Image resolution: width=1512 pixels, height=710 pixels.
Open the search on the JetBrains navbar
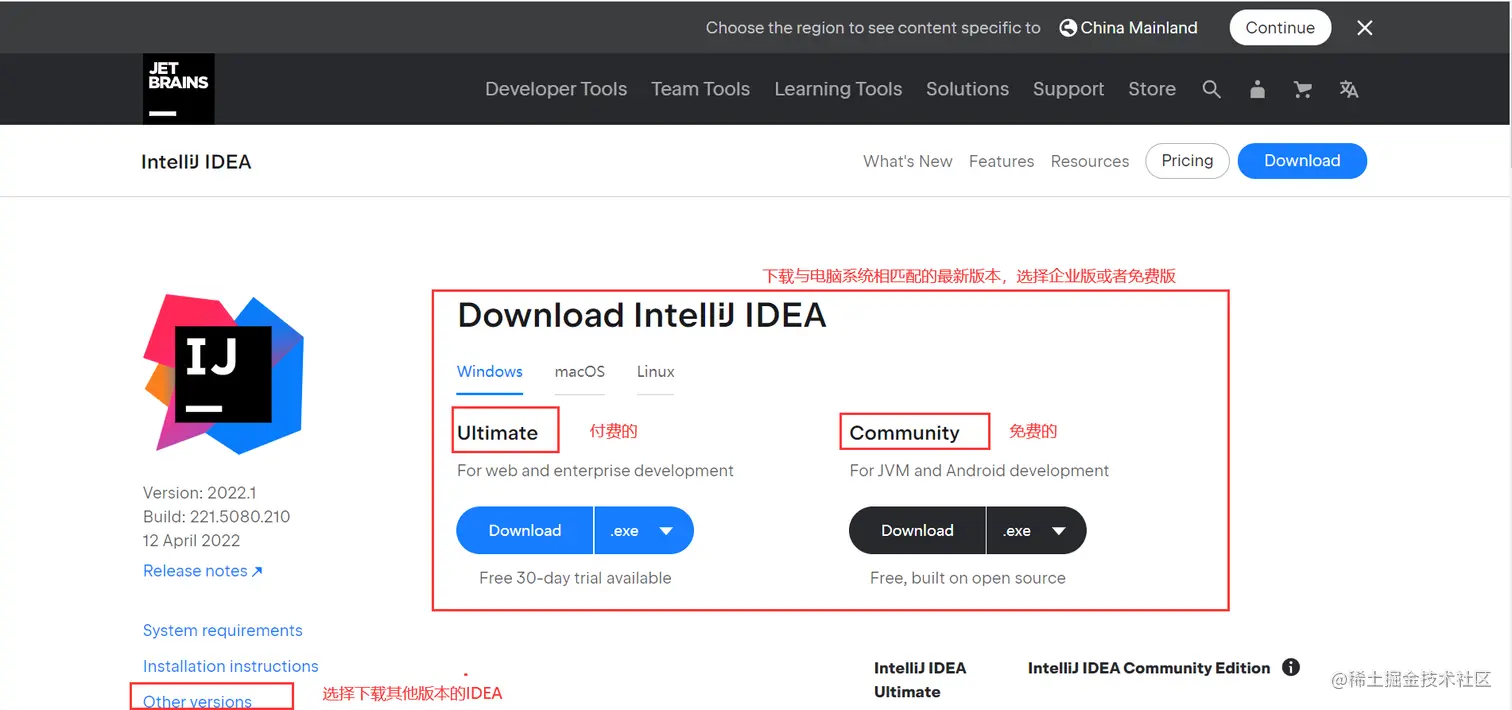[1212, 89]
